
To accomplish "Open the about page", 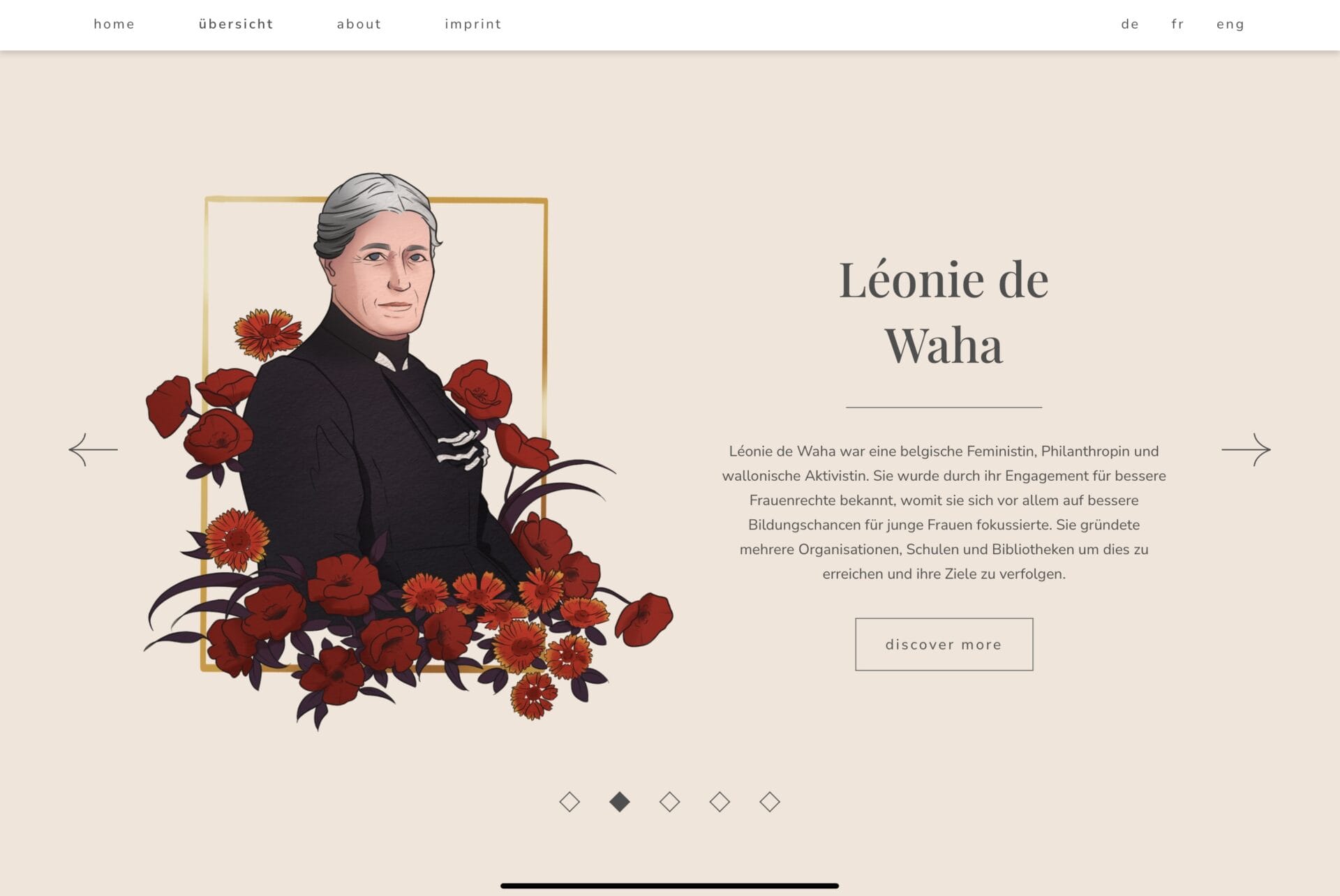I will [x=359, y=24].
